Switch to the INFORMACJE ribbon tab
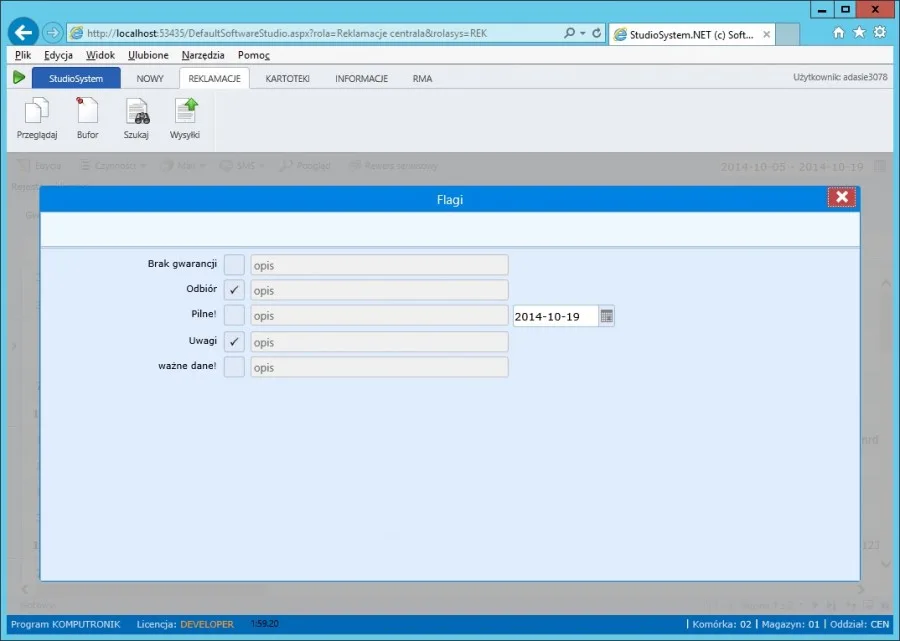 (362, 79)
